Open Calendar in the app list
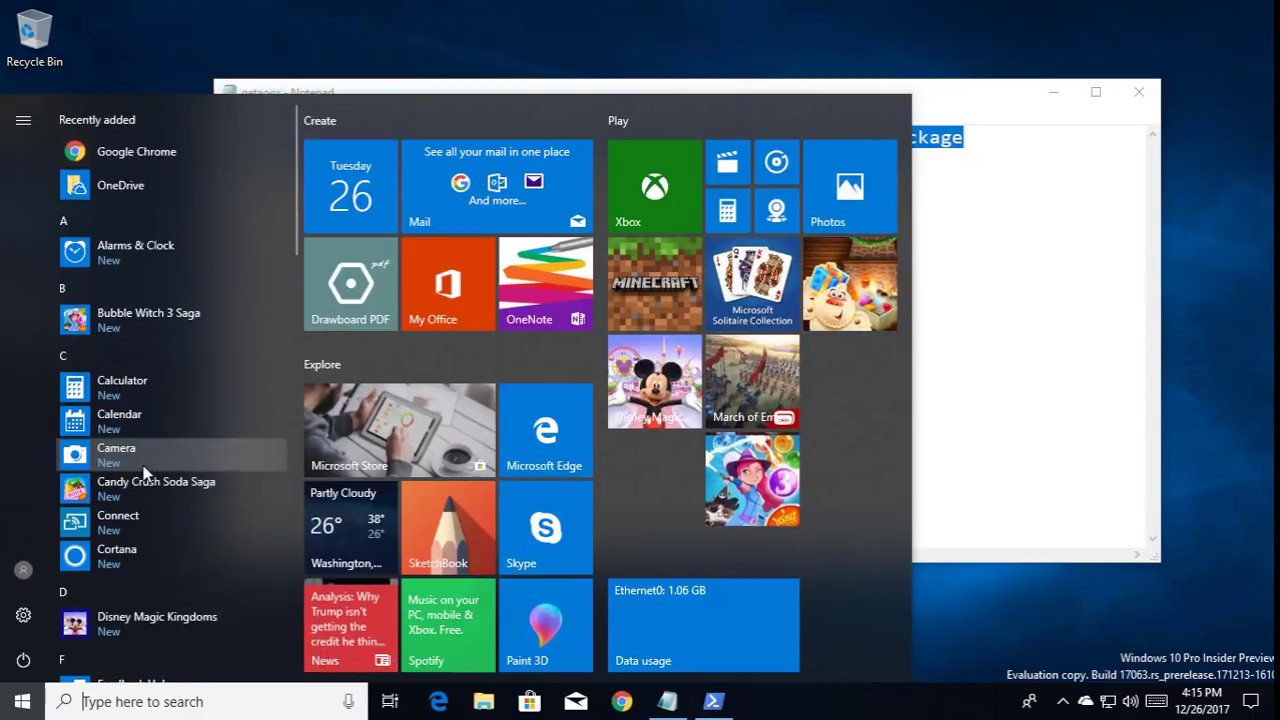Screen dimensions: 1280x720 tap(172, 421)
